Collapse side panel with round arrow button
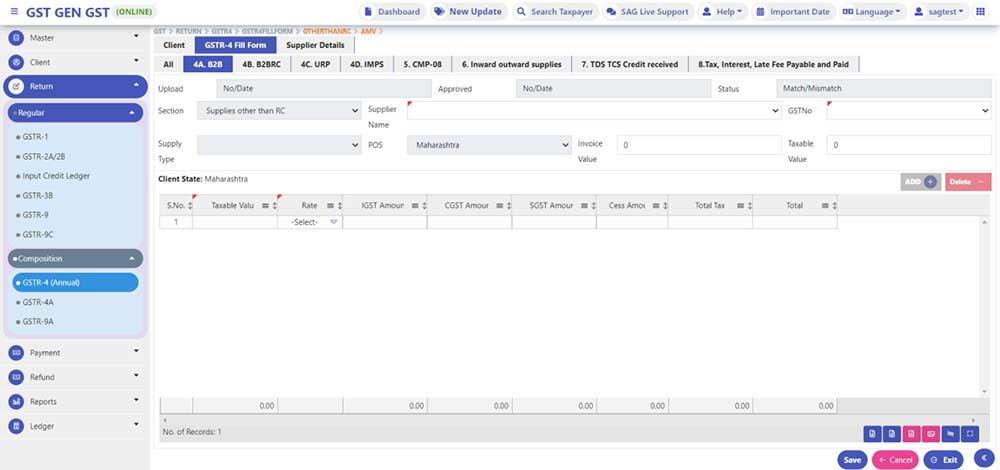The height and width of the screenshot is (470, 1000). (x=981, y=457)
